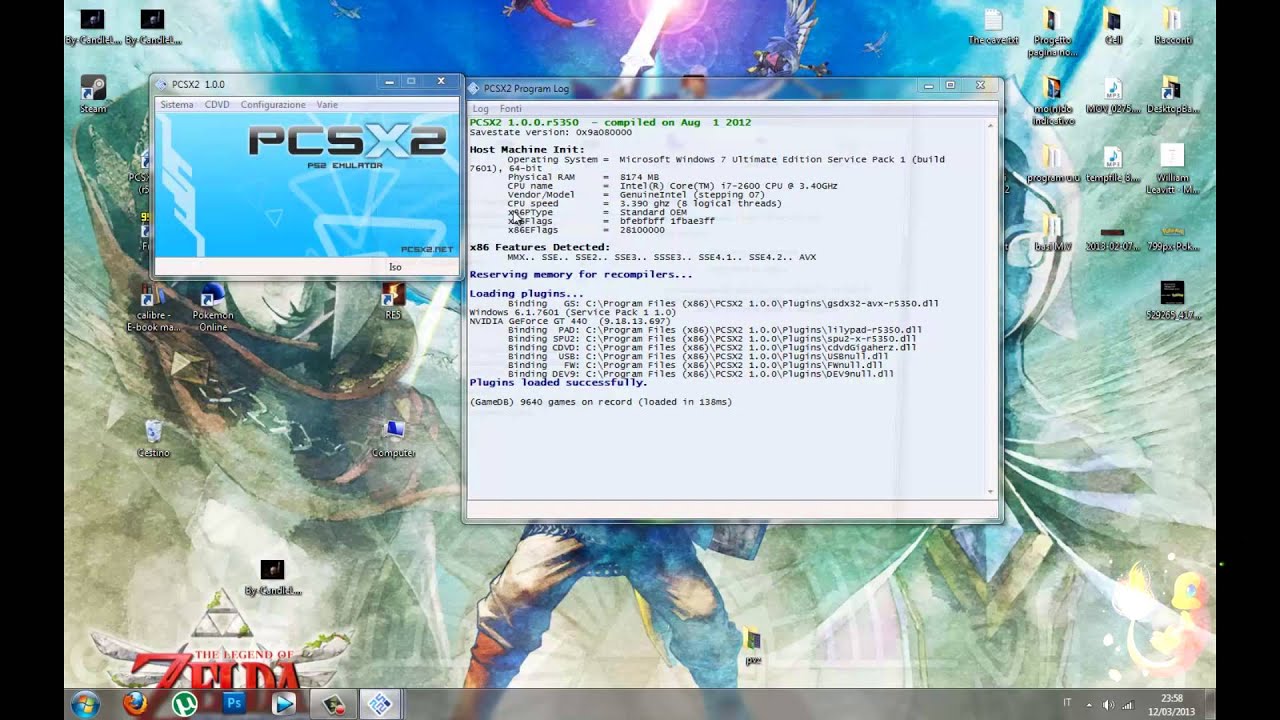Viewport: 1280px width, 720px height.
Task: Select the Computer desktop icon
Action: coord(394,439)
